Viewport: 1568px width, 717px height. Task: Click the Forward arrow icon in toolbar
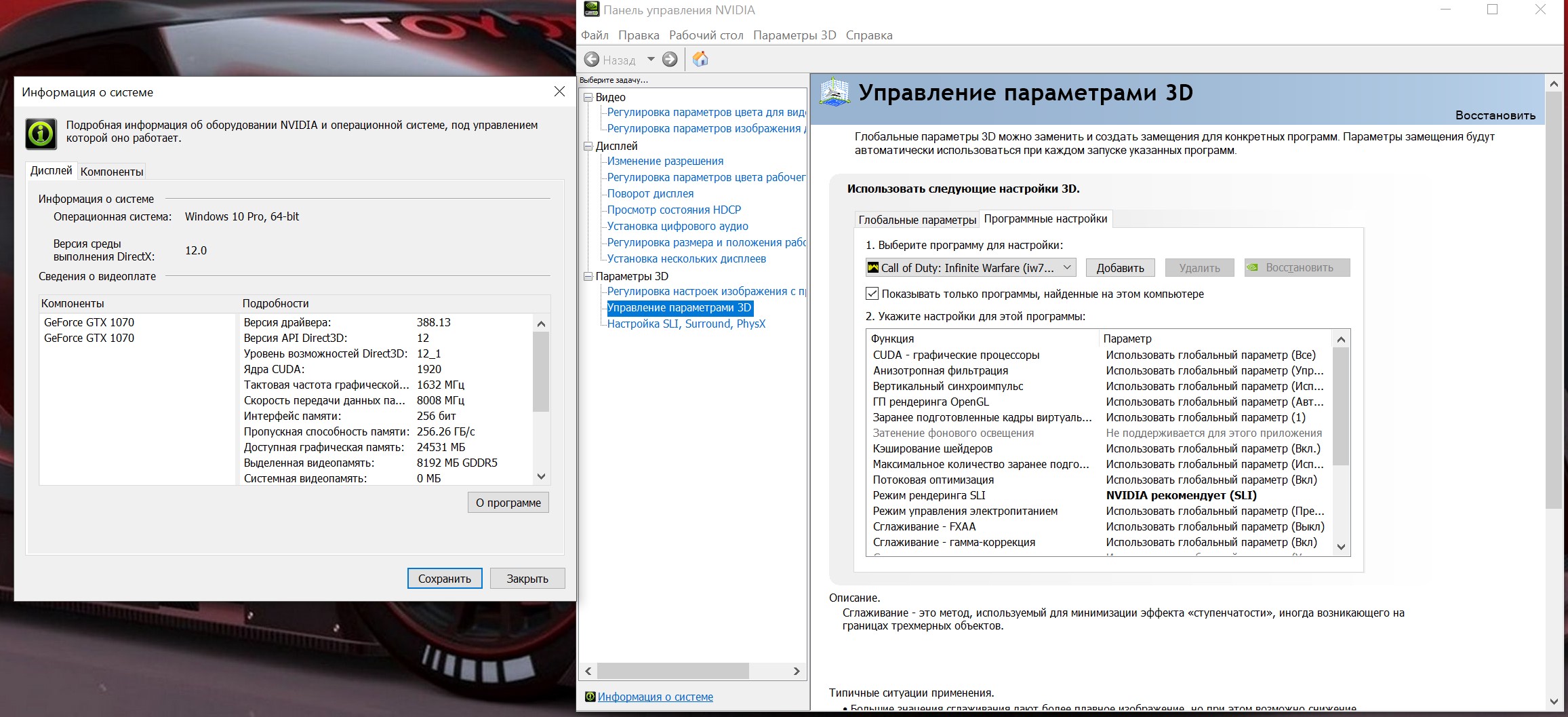(670, 60)
